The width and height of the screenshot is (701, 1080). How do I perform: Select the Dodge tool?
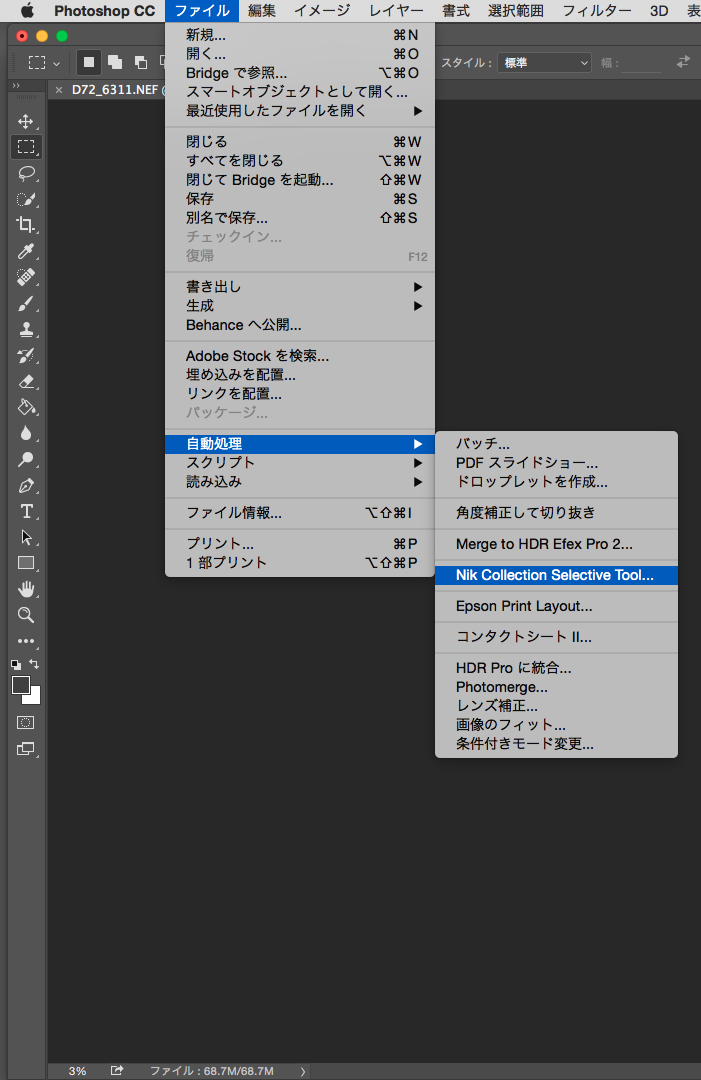point(25,459)
